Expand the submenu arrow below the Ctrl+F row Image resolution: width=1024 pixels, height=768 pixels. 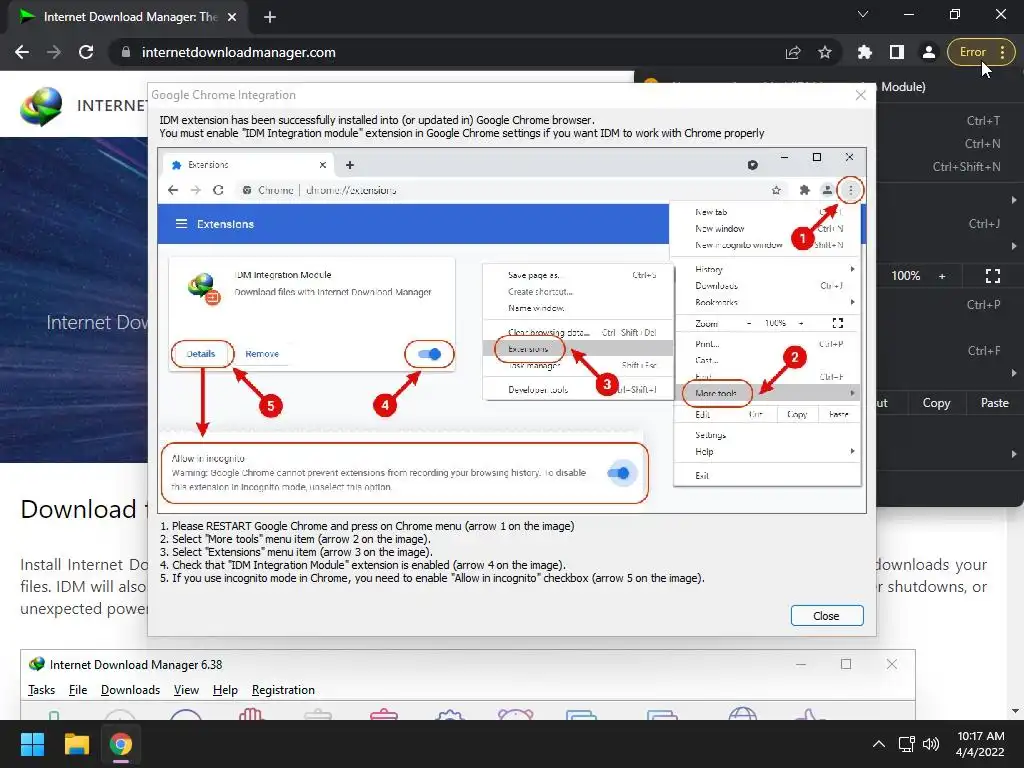click(1014, 374)
